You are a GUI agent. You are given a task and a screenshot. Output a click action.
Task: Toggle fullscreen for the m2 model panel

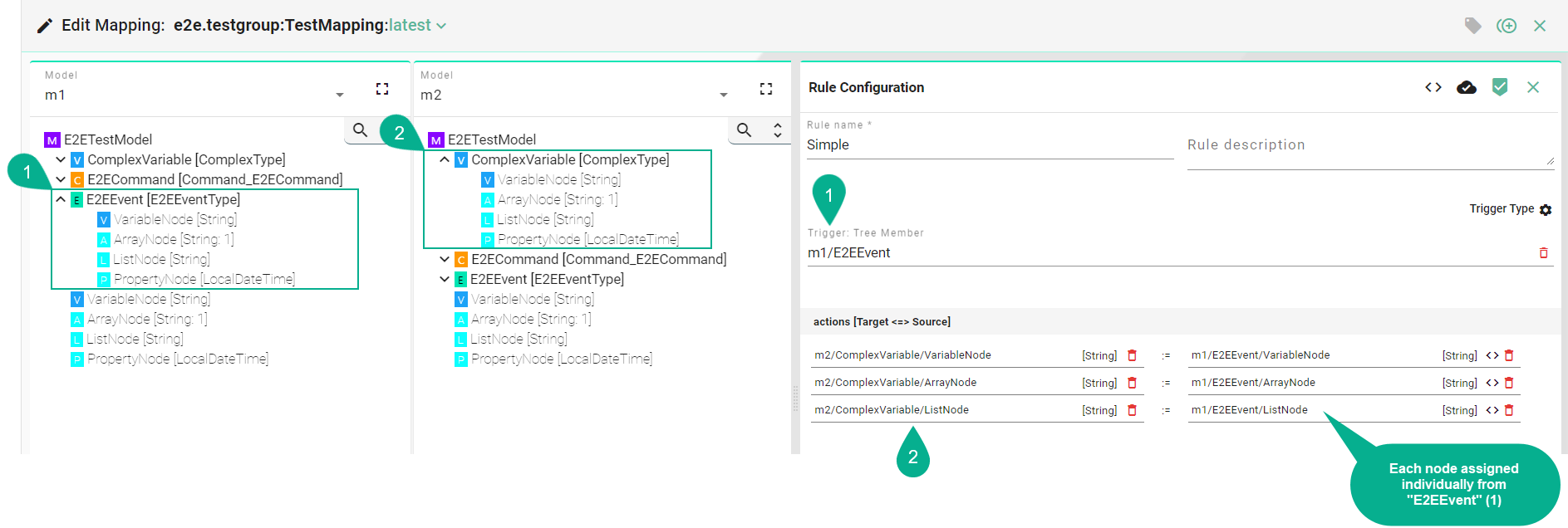tap(765, 89)
